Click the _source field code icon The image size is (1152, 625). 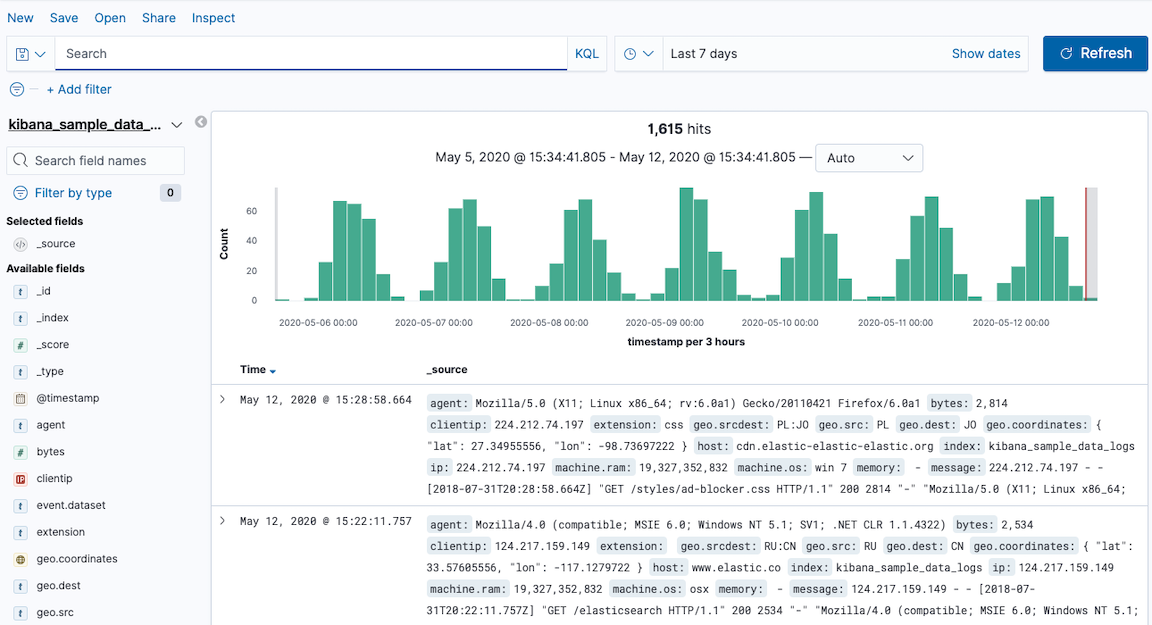pyautogui.click(x=20, y=244)
